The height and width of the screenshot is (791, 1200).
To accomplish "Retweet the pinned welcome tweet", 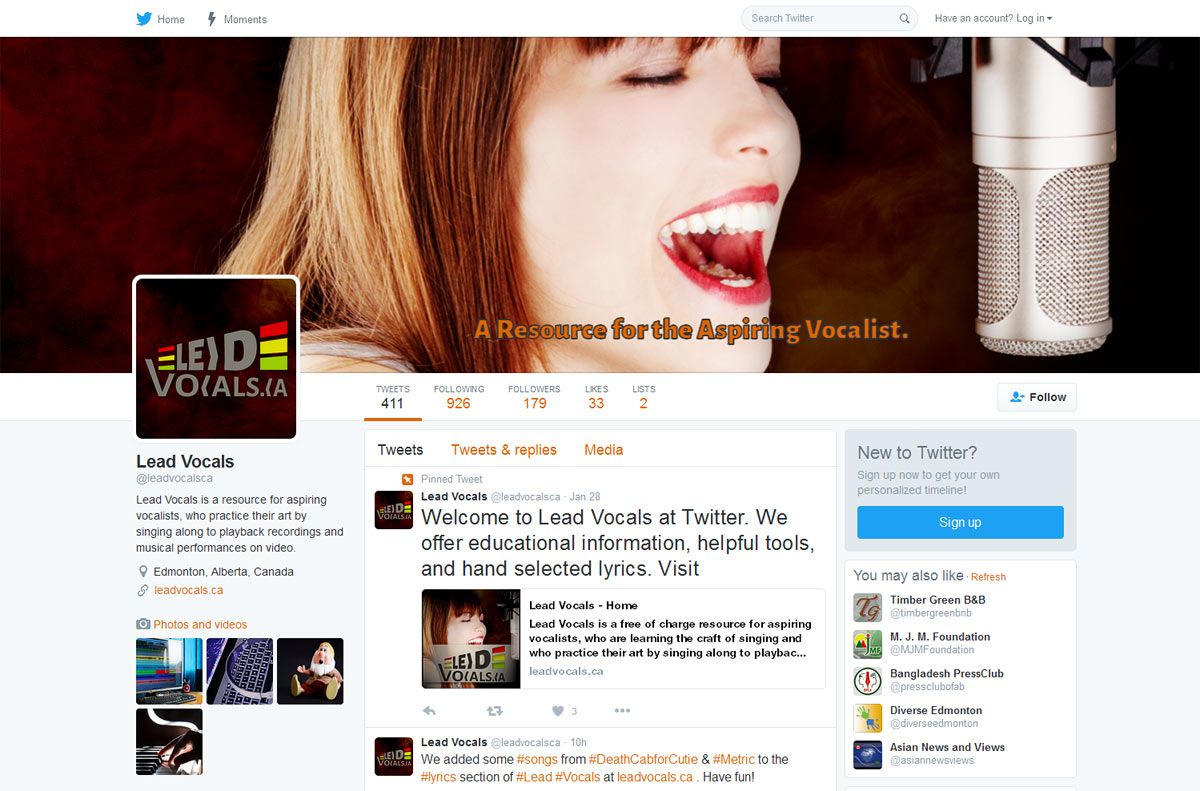I will (x=494, y=711).
